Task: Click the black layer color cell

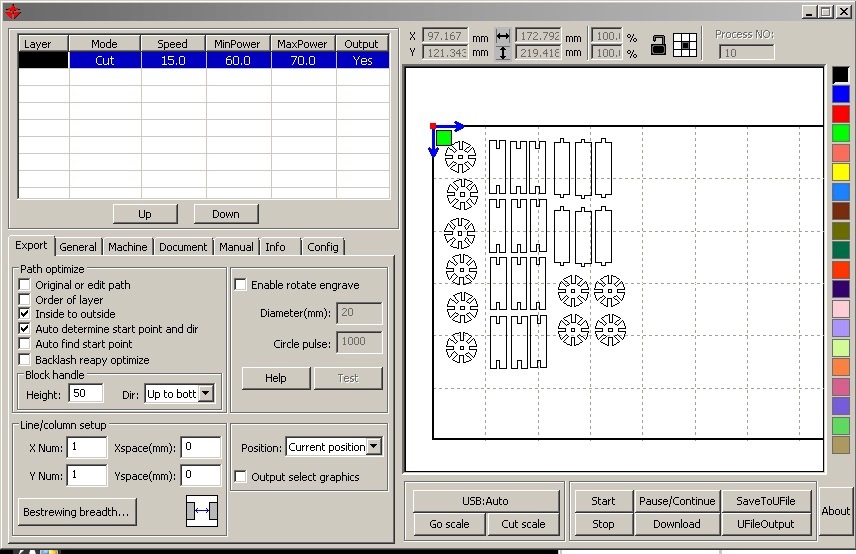Action: [44, 60]
